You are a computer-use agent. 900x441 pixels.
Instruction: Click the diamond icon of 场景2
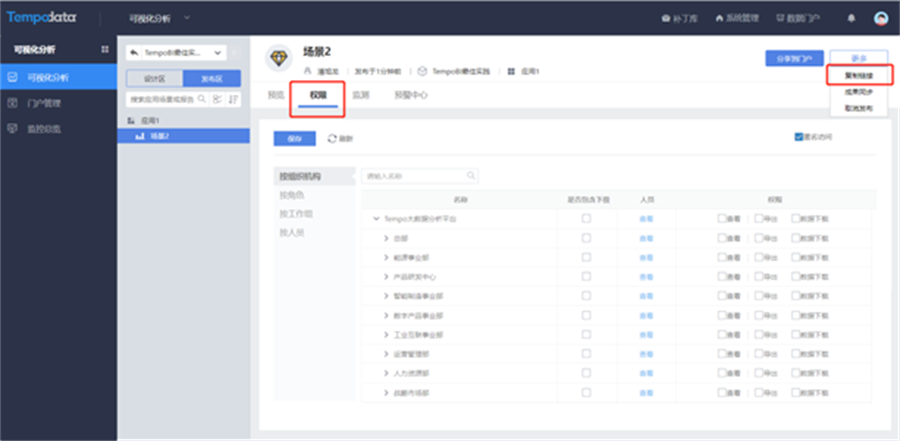click(278, 58)
